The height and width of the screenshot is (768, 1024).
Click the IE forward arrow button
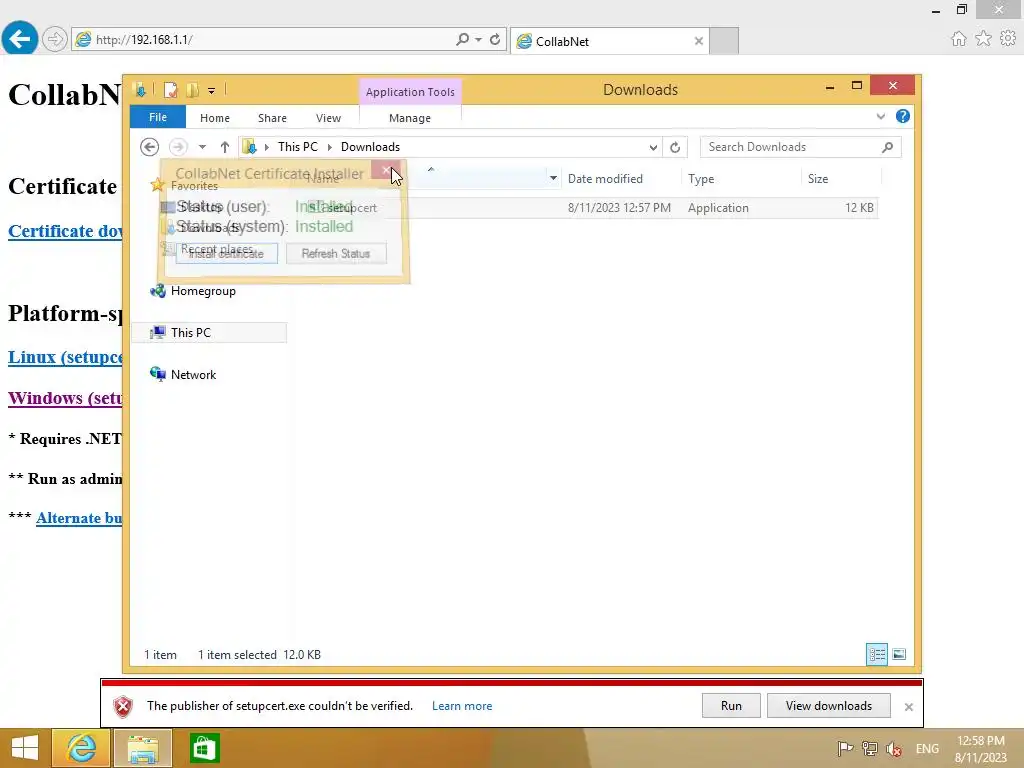(55, 39)
